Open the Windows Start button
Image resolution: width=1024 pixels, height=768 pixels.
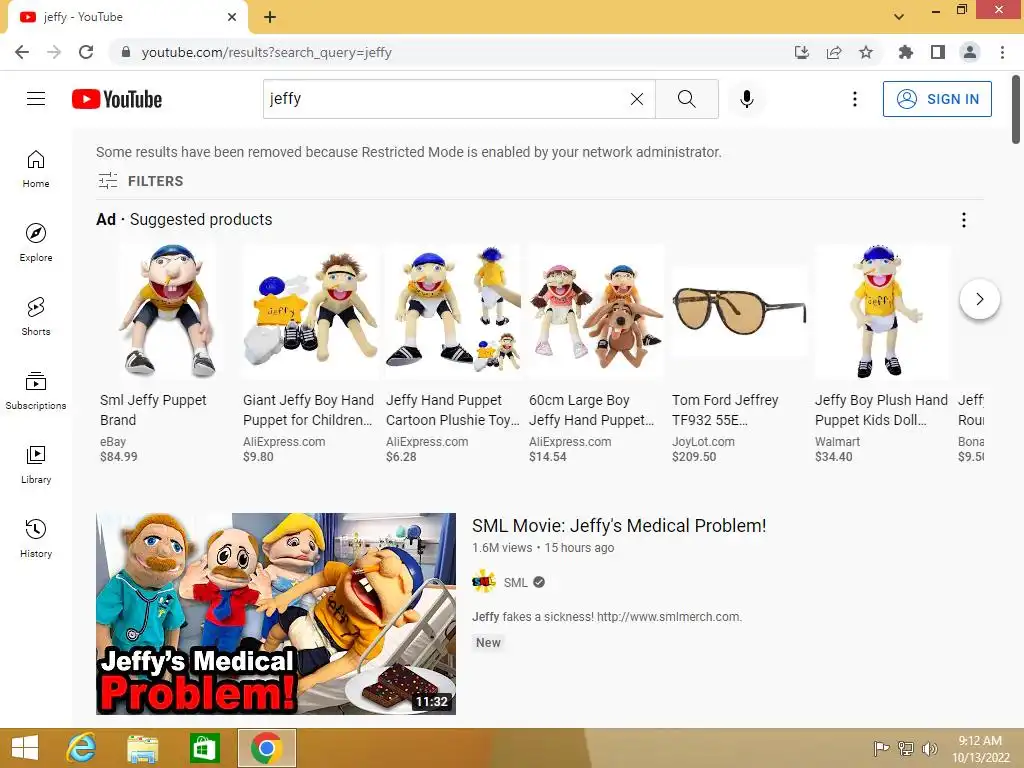pyautogui.click(x=25, y=748)
